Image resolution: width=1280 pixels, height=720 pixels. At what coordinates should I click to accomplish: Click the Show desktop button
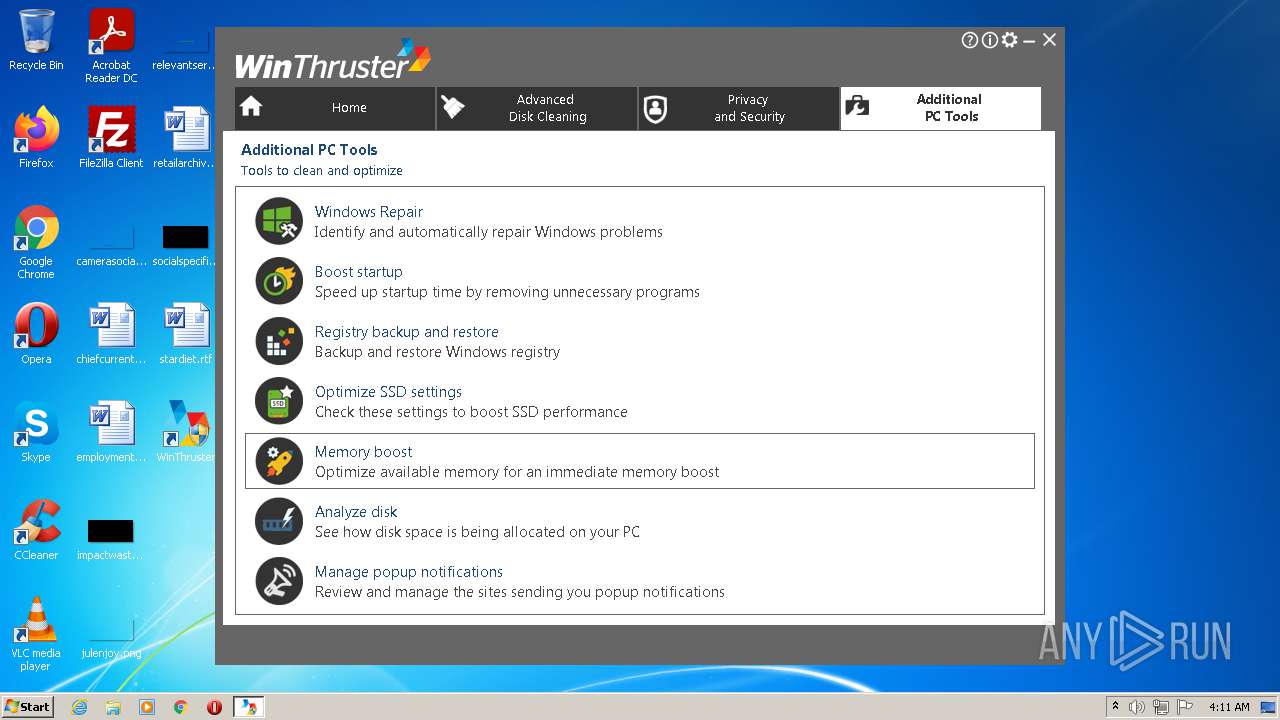tap(1270, 707)
